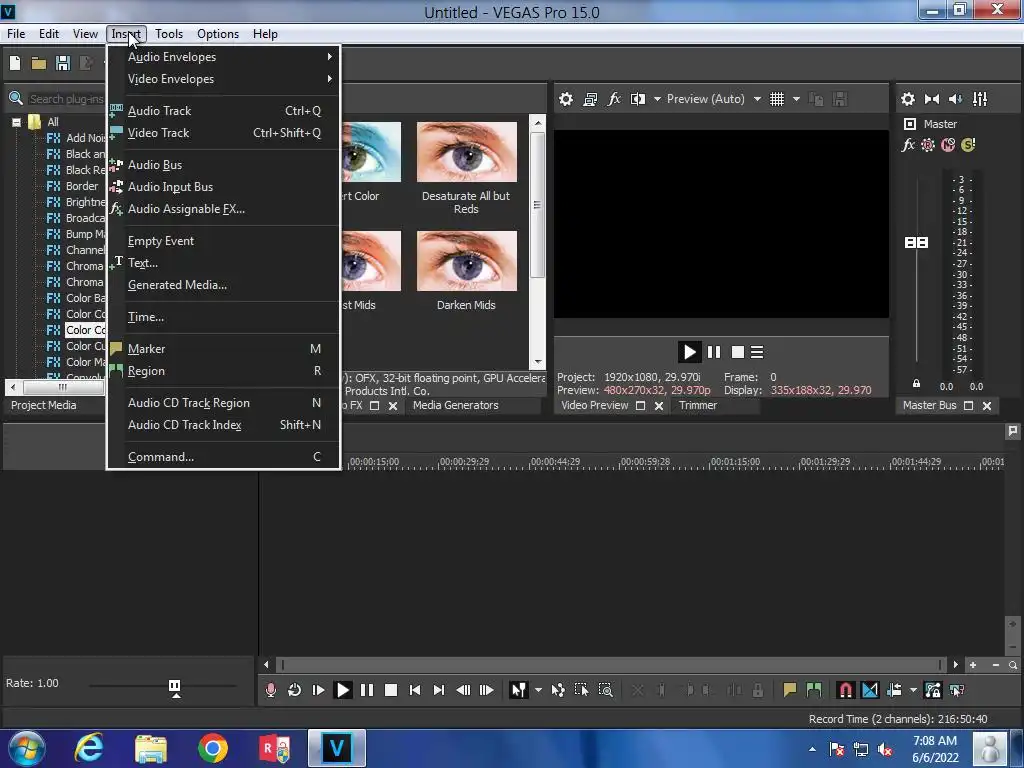Toggle the Auto Ripple icon
Screen dimensions: 1024x768
[x=894, y=690]
